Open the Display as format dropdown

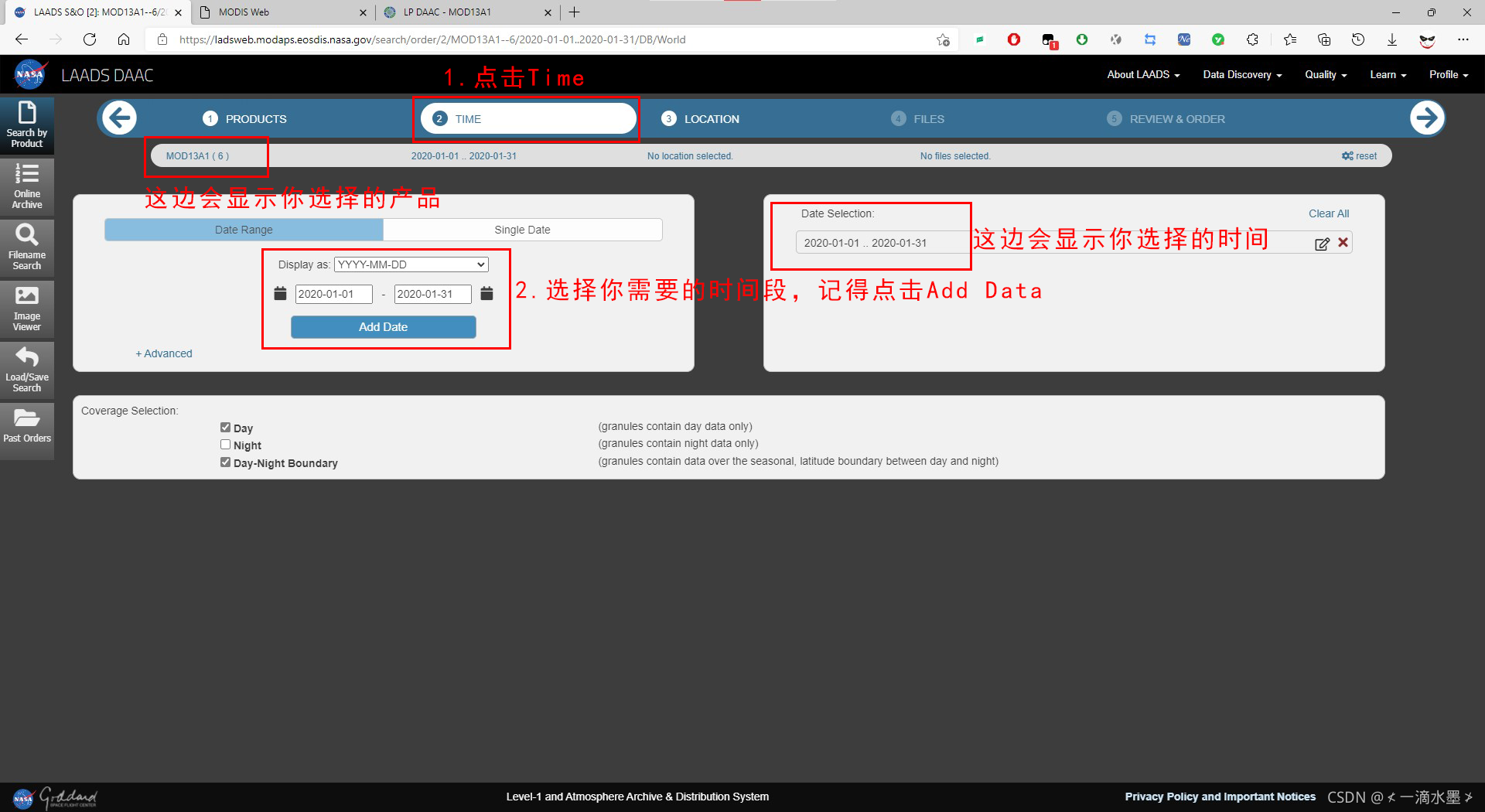coord(411,264)
